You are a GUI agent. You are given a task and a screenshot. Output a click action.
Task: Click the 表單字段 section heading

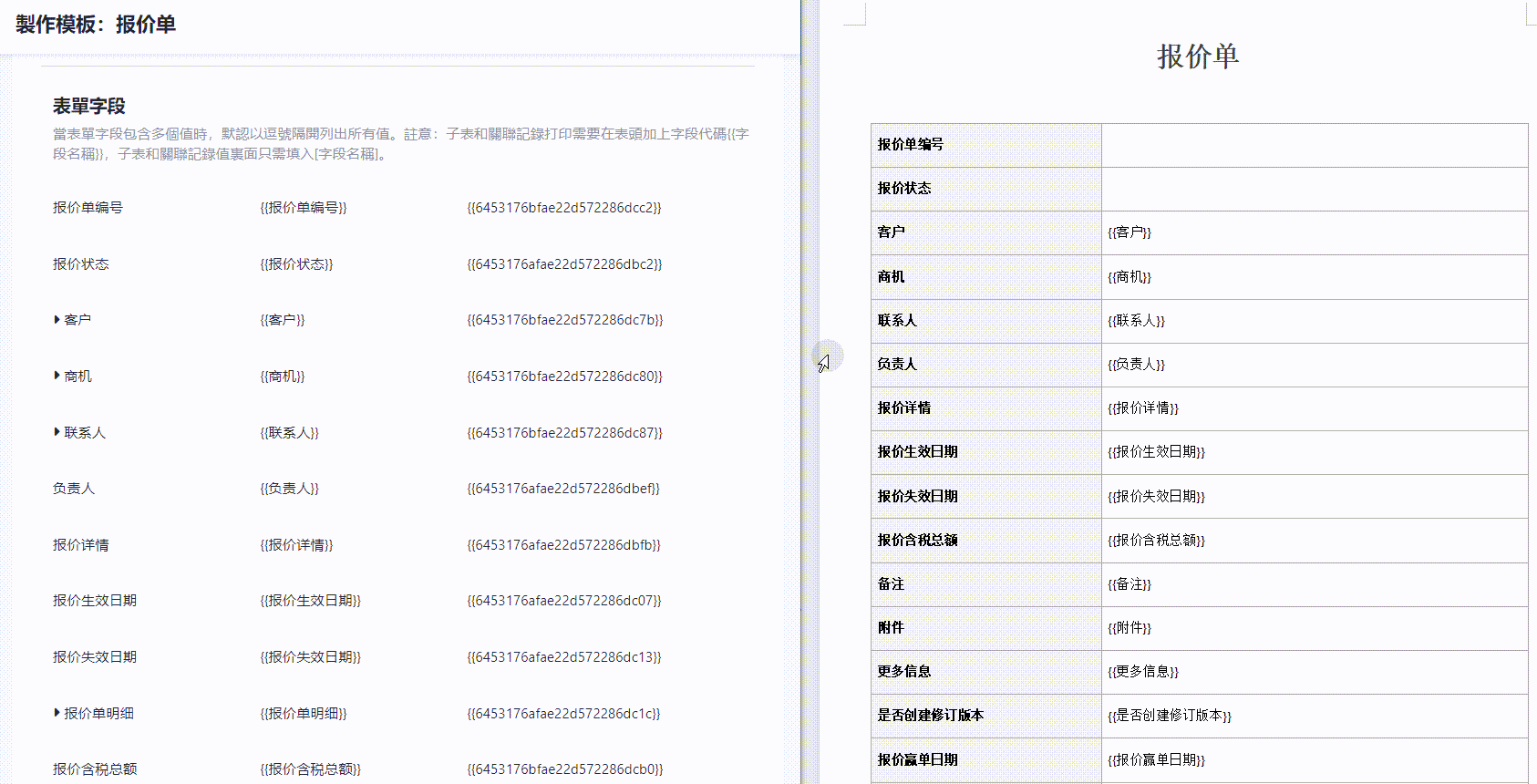point(89,106)
